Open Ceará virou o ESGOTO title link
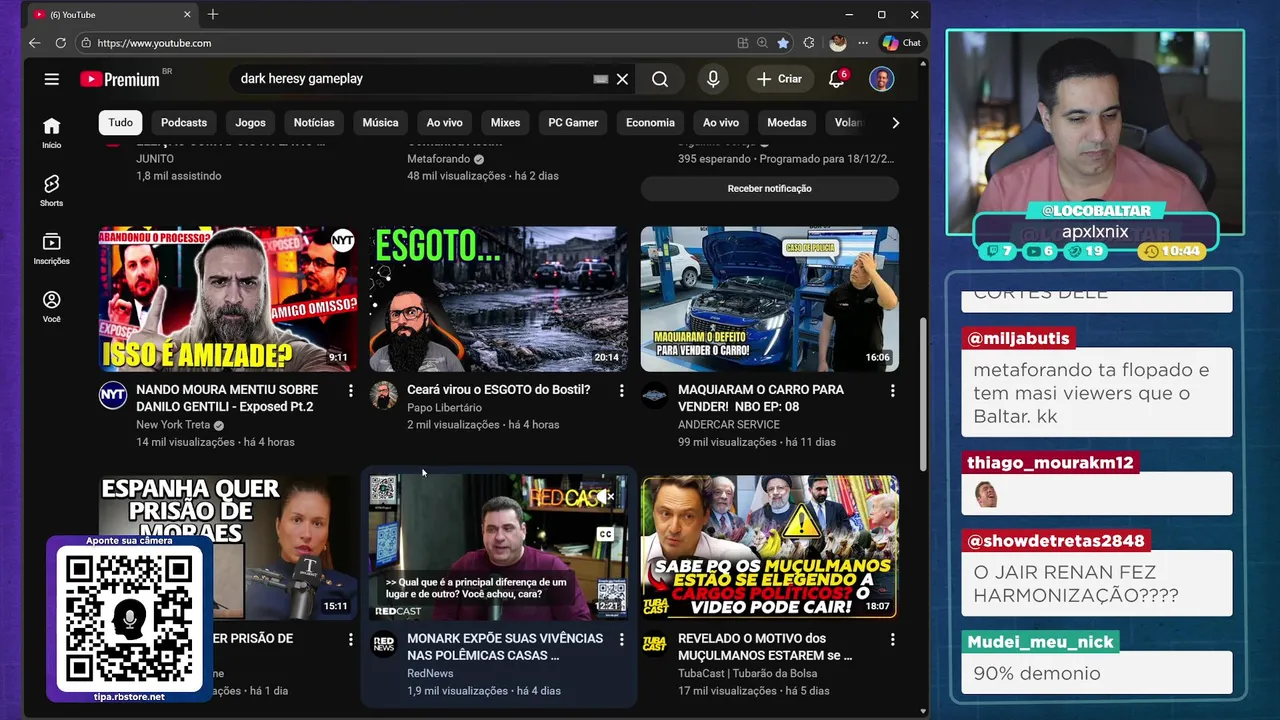 tap(499, 390)
